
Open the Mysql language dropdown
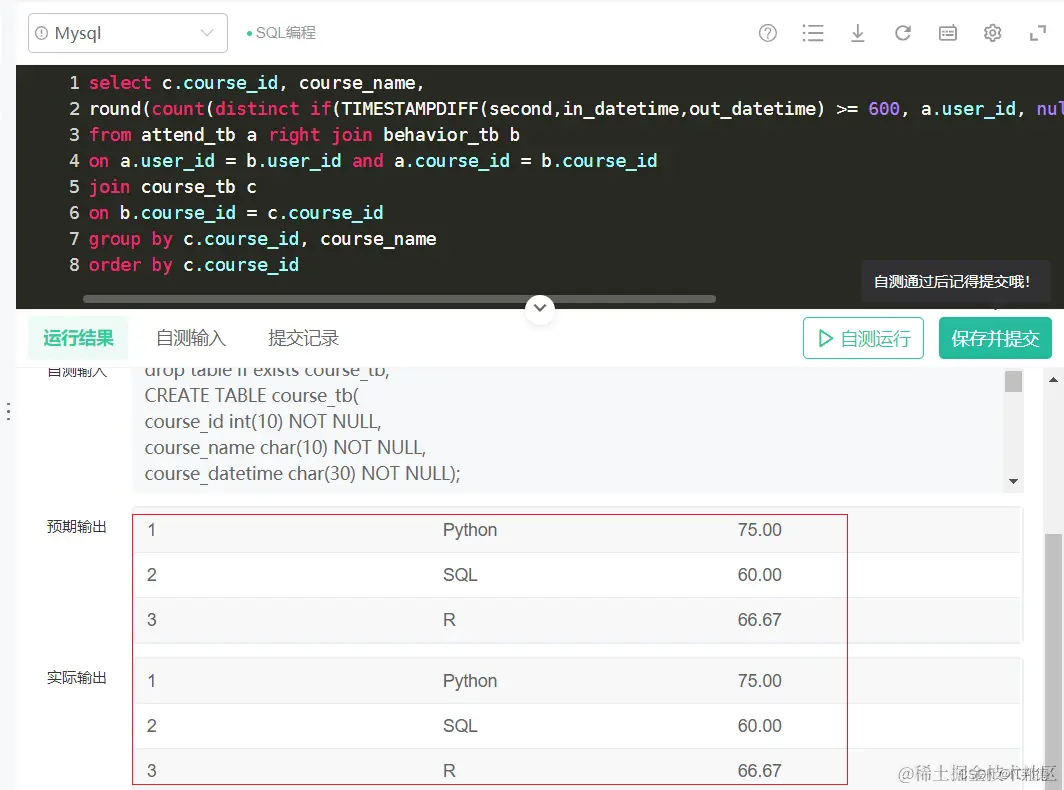point(128,33)
